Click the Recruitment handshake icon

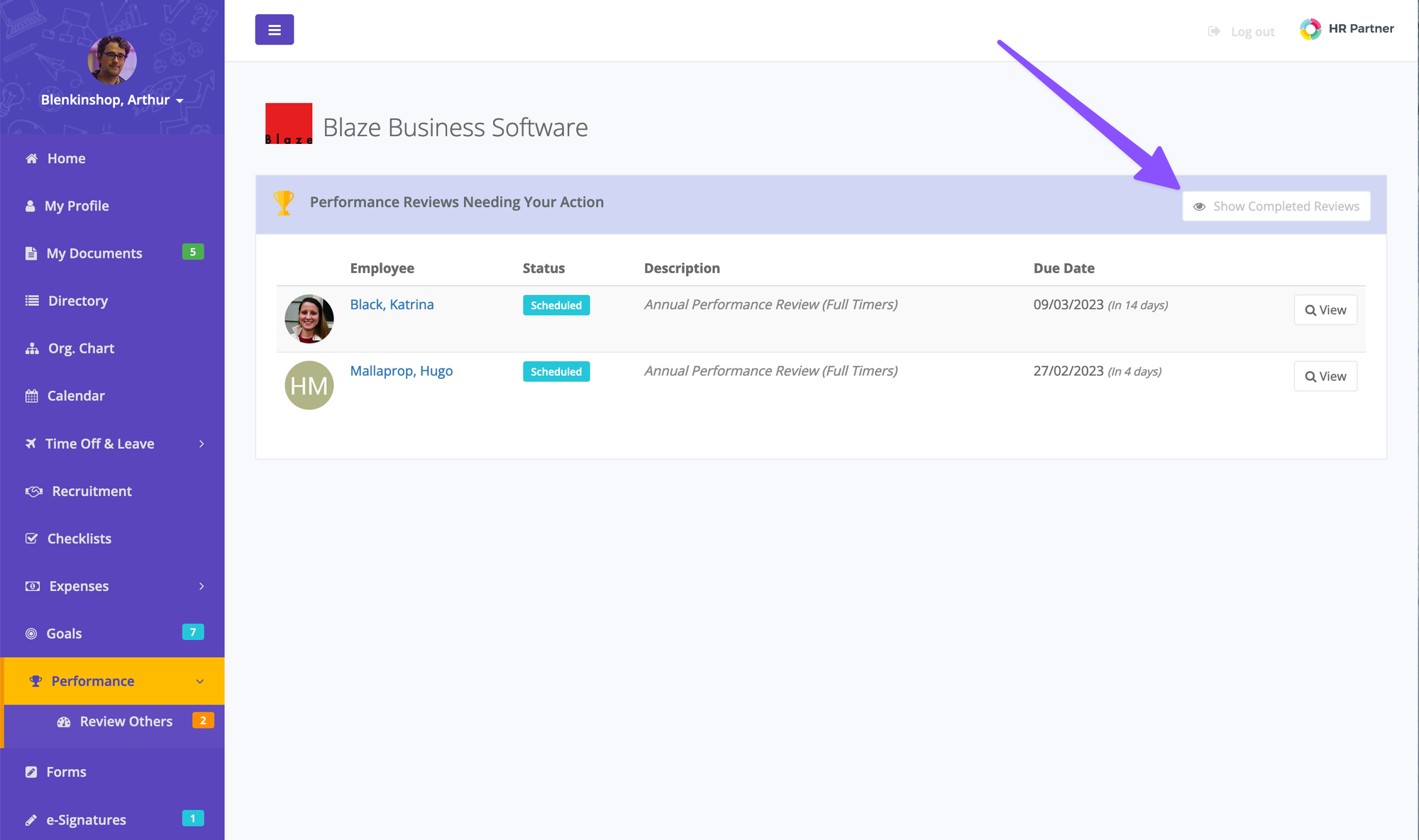[x=34, y=491]
